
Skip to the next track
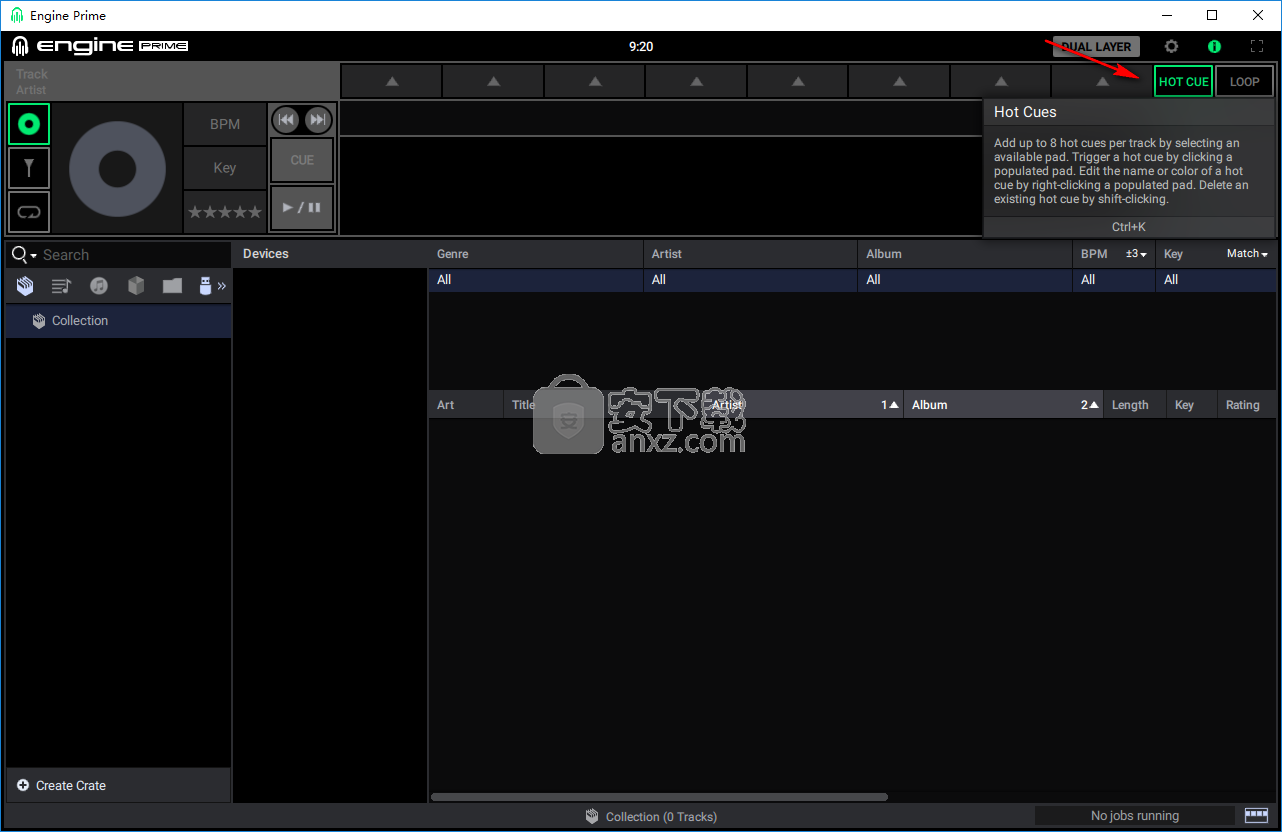click(318, 120)
